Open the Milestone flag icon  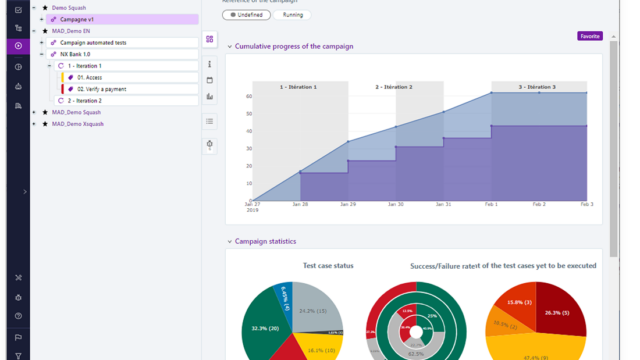[x=18, y=338]
